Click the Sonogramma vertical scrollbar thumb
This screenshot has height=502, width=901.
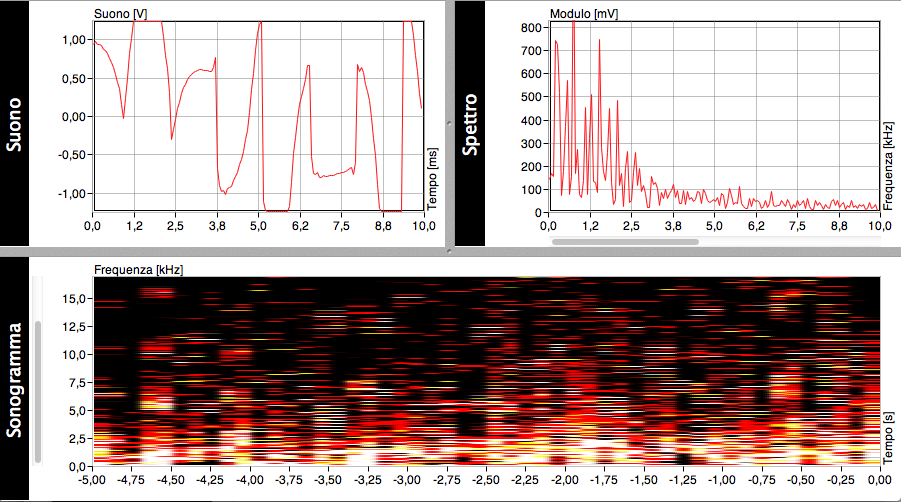38,390
